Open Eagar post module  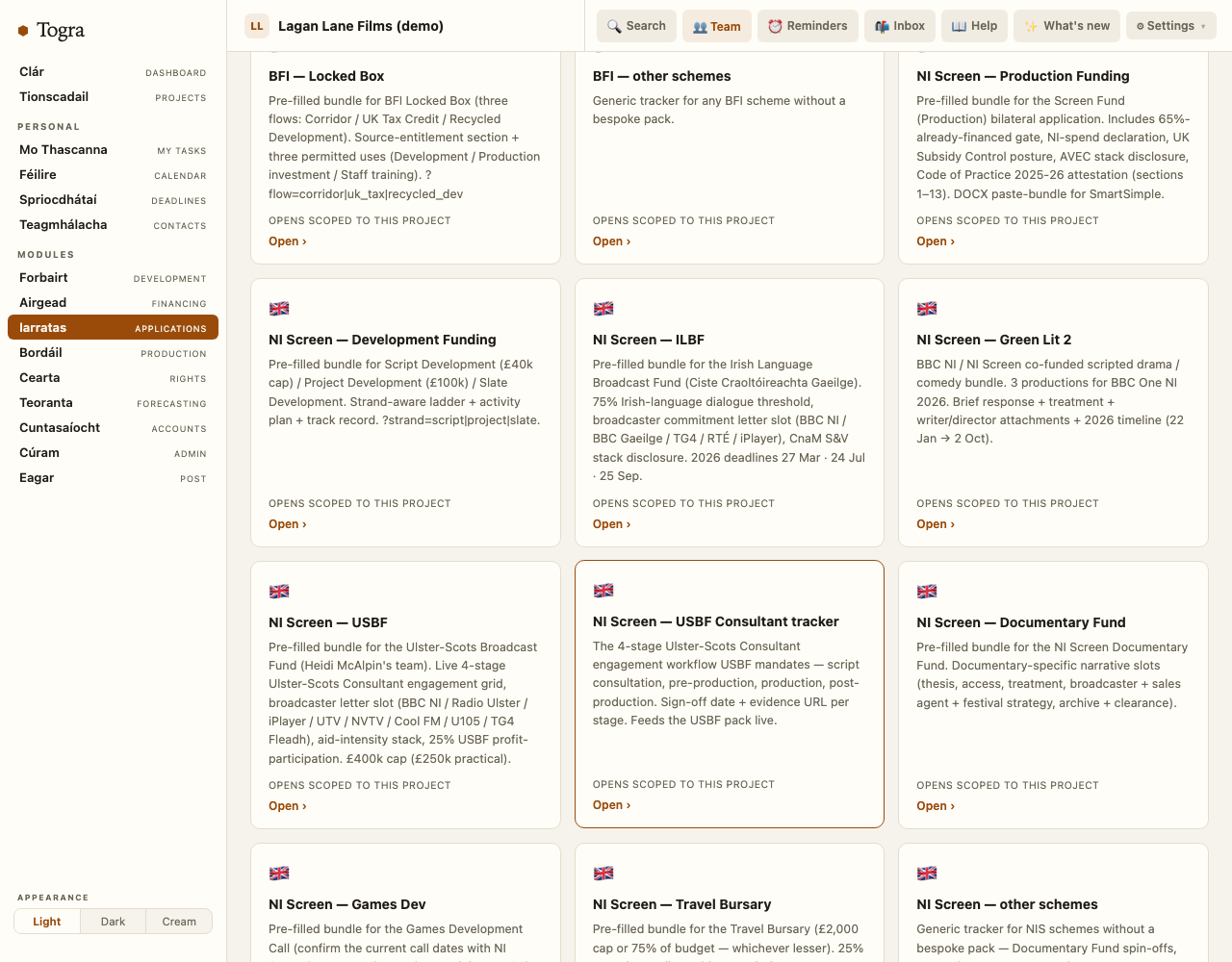point(113,478)
